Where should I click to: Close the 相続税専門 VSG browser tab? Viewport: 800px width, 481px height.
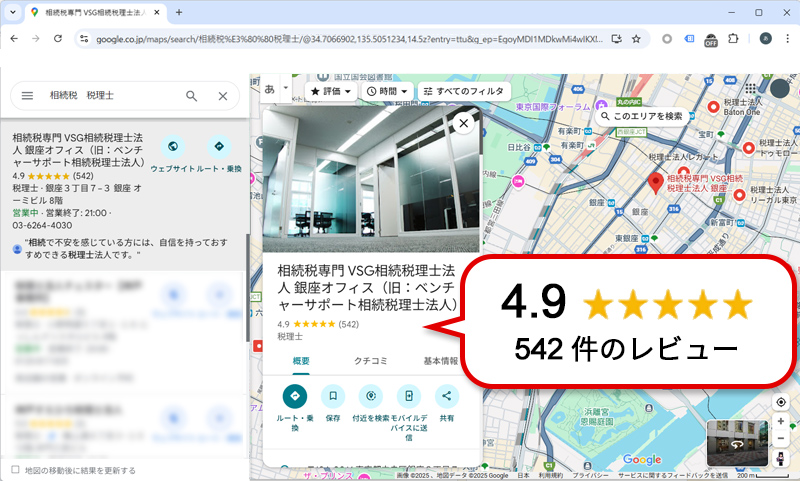pyautogui.click(x=157, y=12)
